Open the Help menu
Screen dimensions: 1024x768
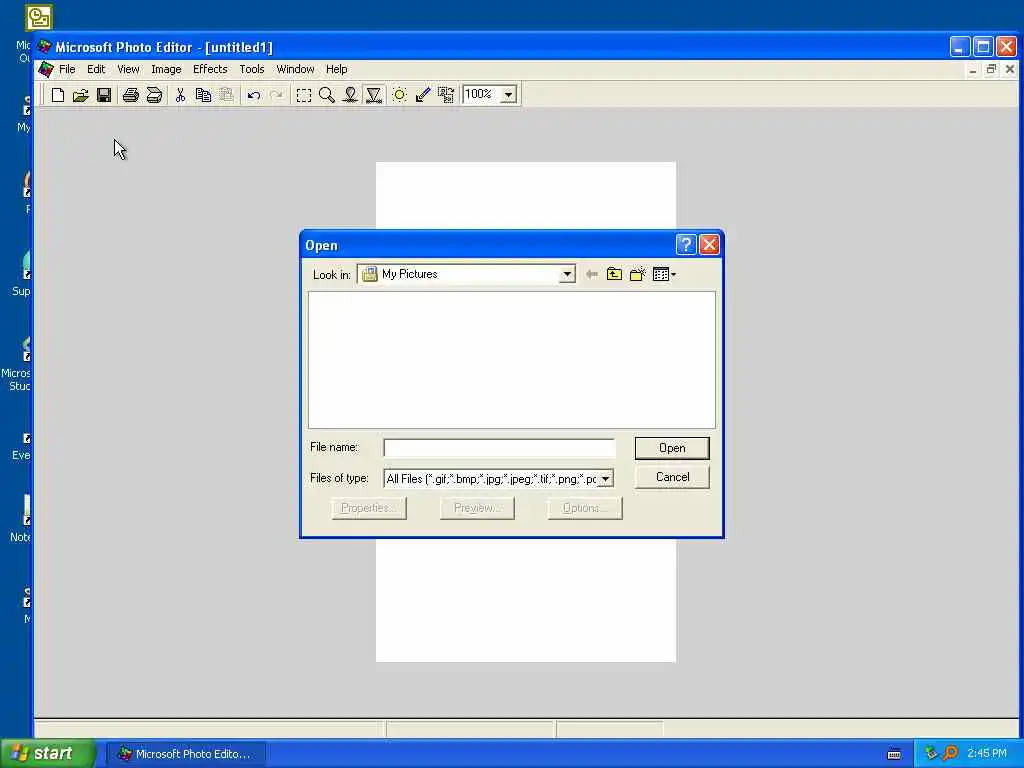[336, 69]
